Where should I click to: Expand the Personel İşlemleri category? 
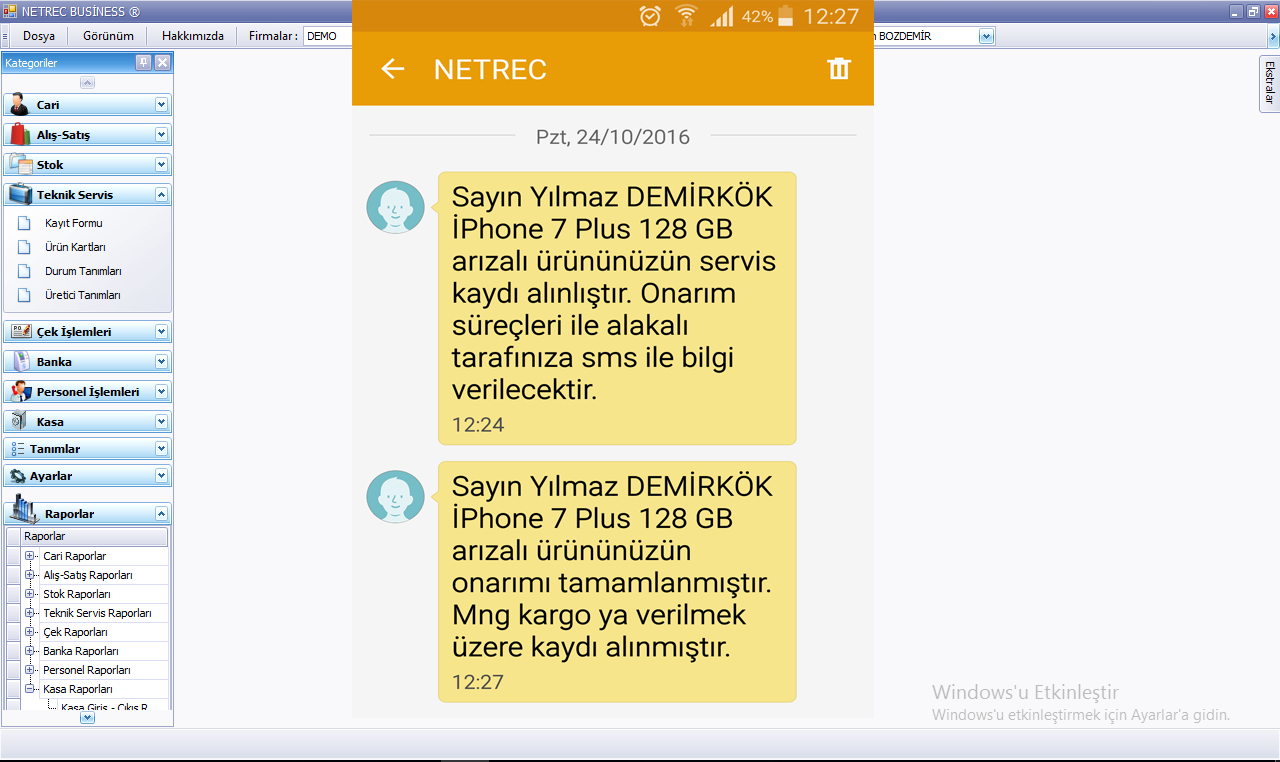161,392
